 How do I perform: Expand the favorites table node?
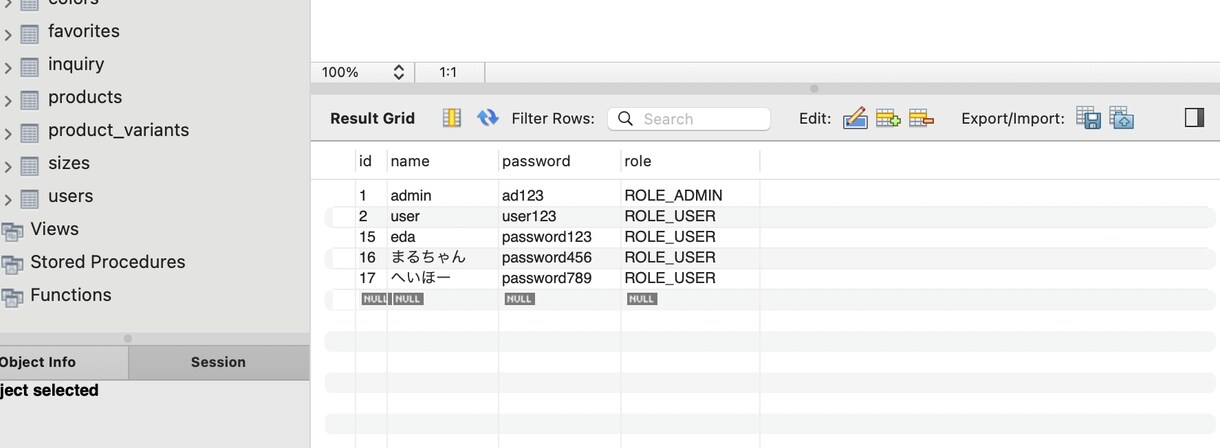(7, 35)
